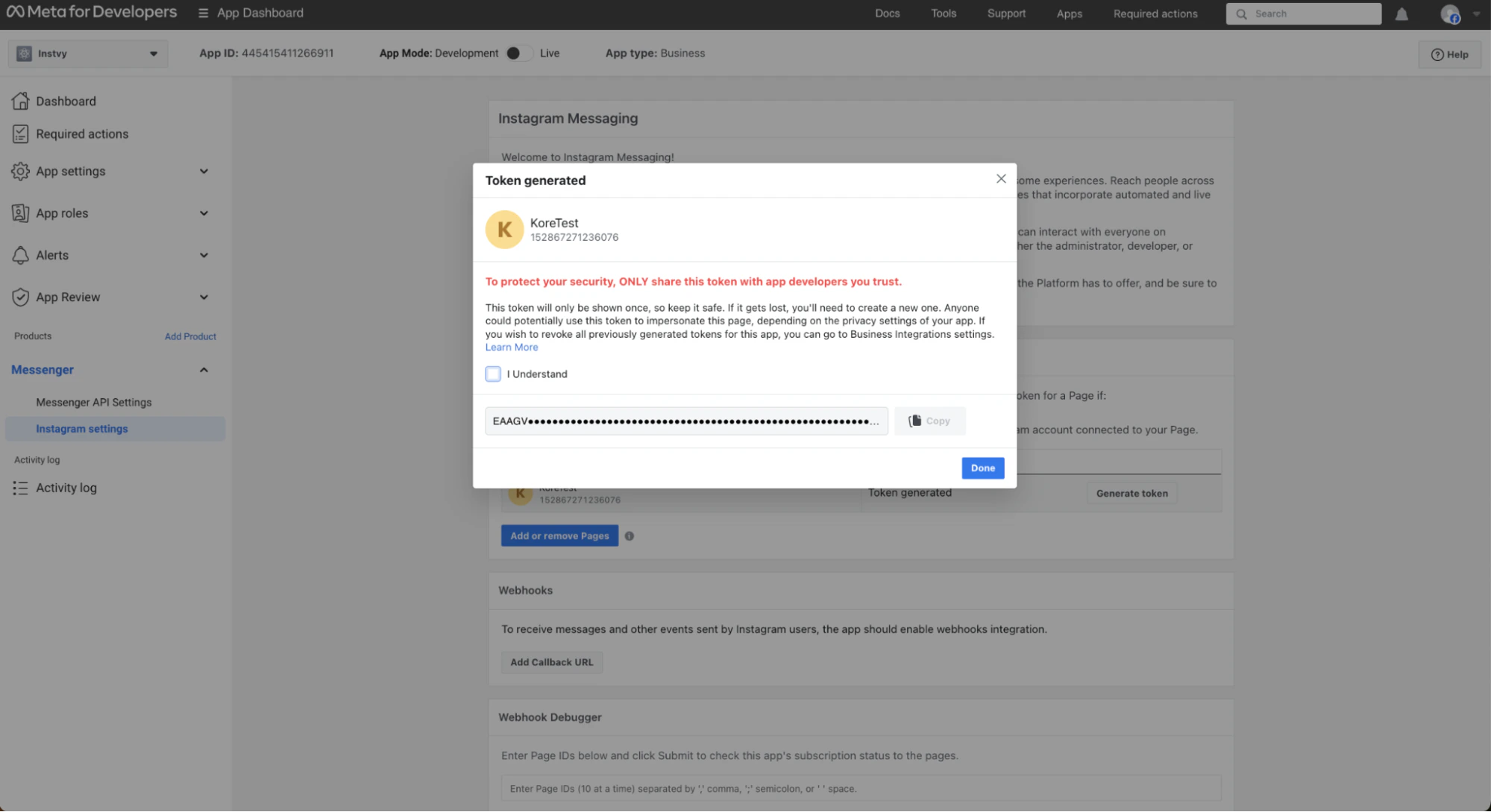This screenshot has width=1491, height=812.
Task: Open the notifications bell in top bar
Action: 1401,14
